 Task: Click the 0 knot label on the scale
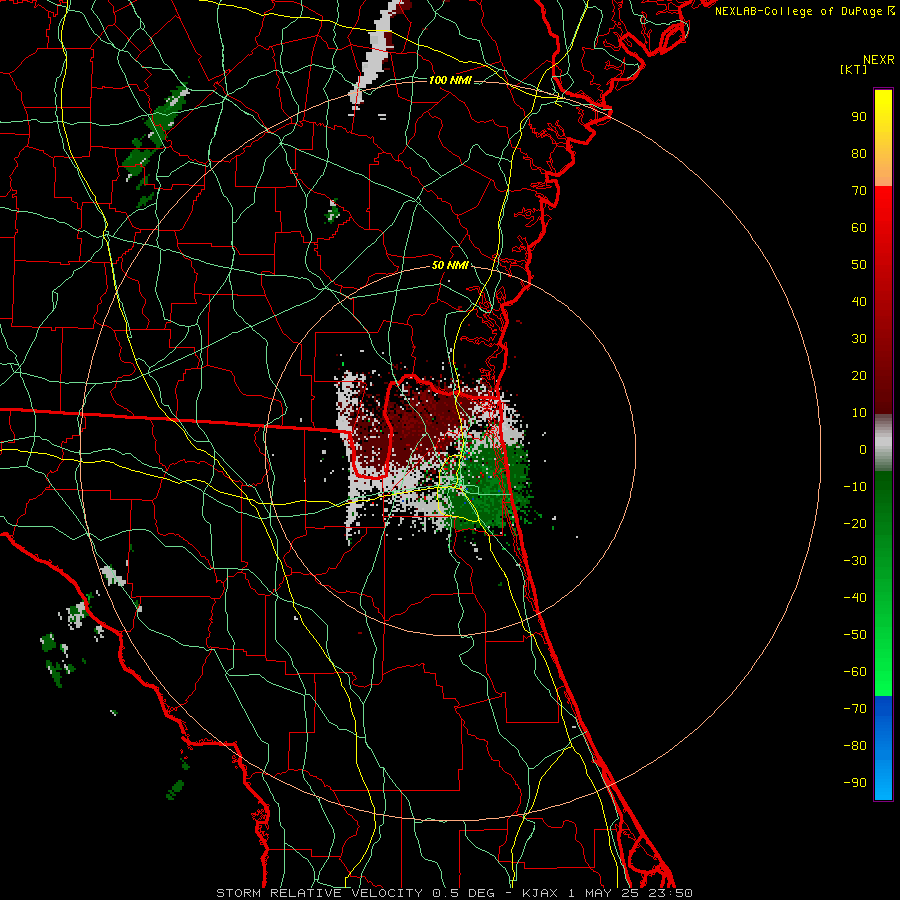pos(863,450)
